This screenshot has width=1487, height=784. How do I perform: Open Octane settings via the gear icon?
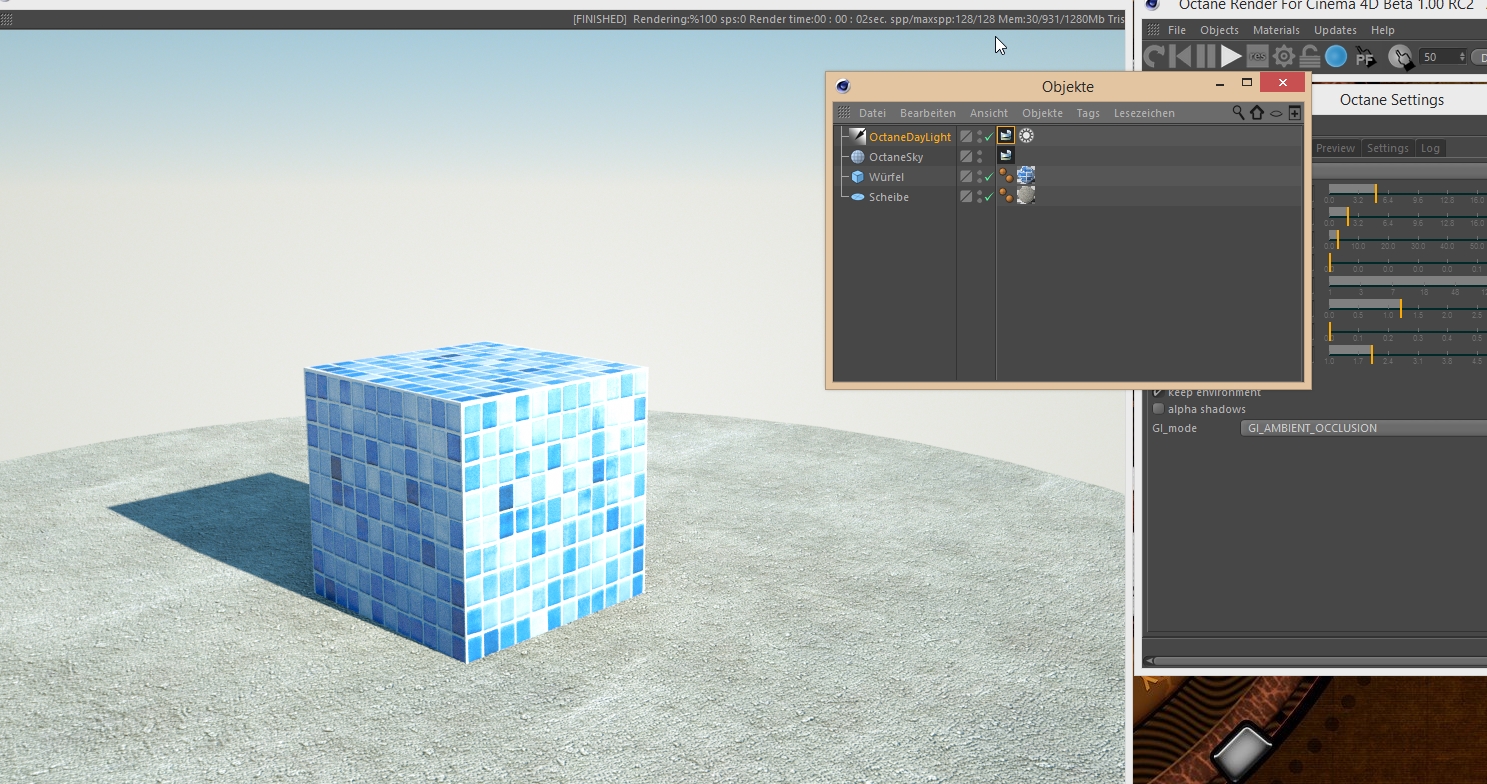coord(1283,57)
